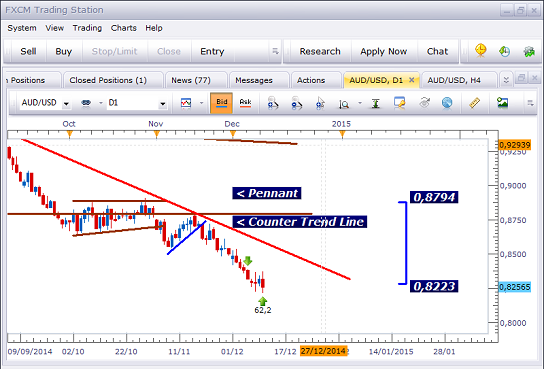Toggle the Bid price button

[x=221, y=103]
